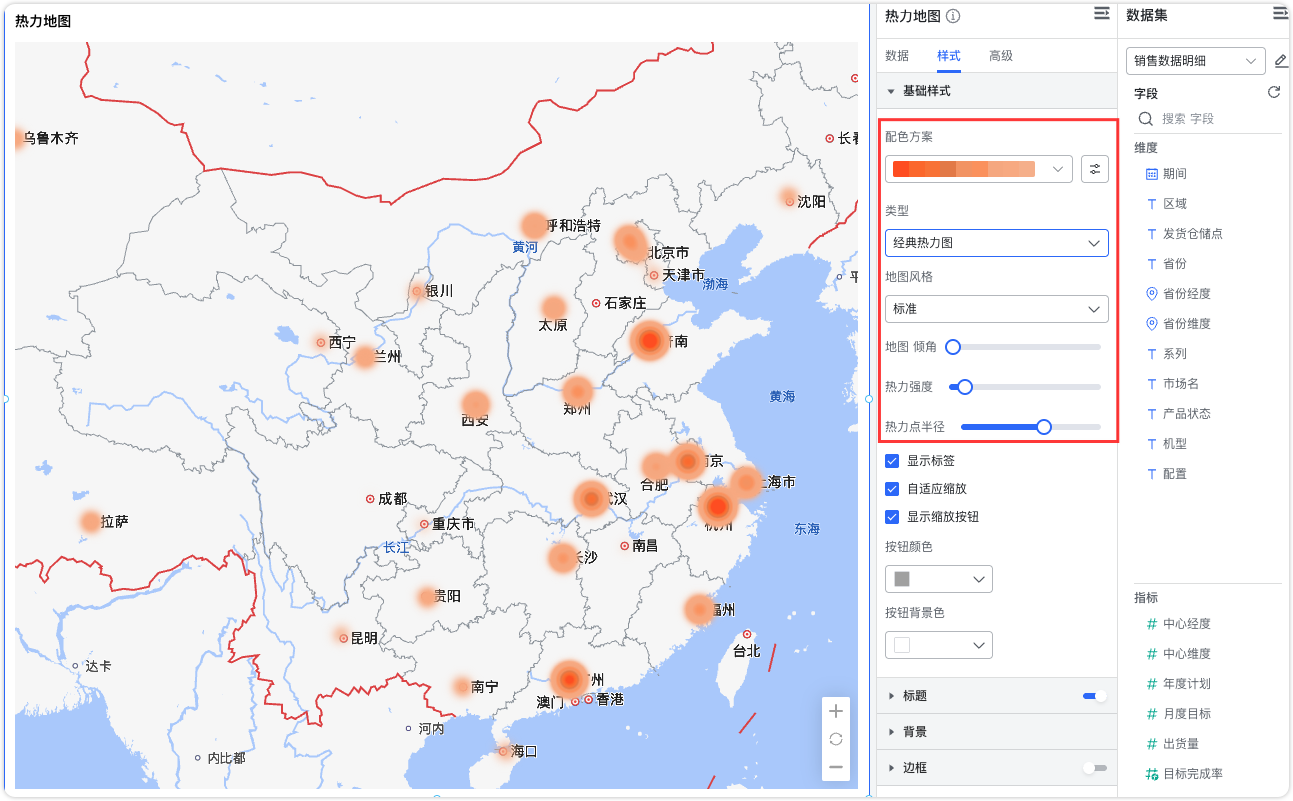Disable the 自适应缩放 option
The image size is (1293, 801).
point(893,489)
